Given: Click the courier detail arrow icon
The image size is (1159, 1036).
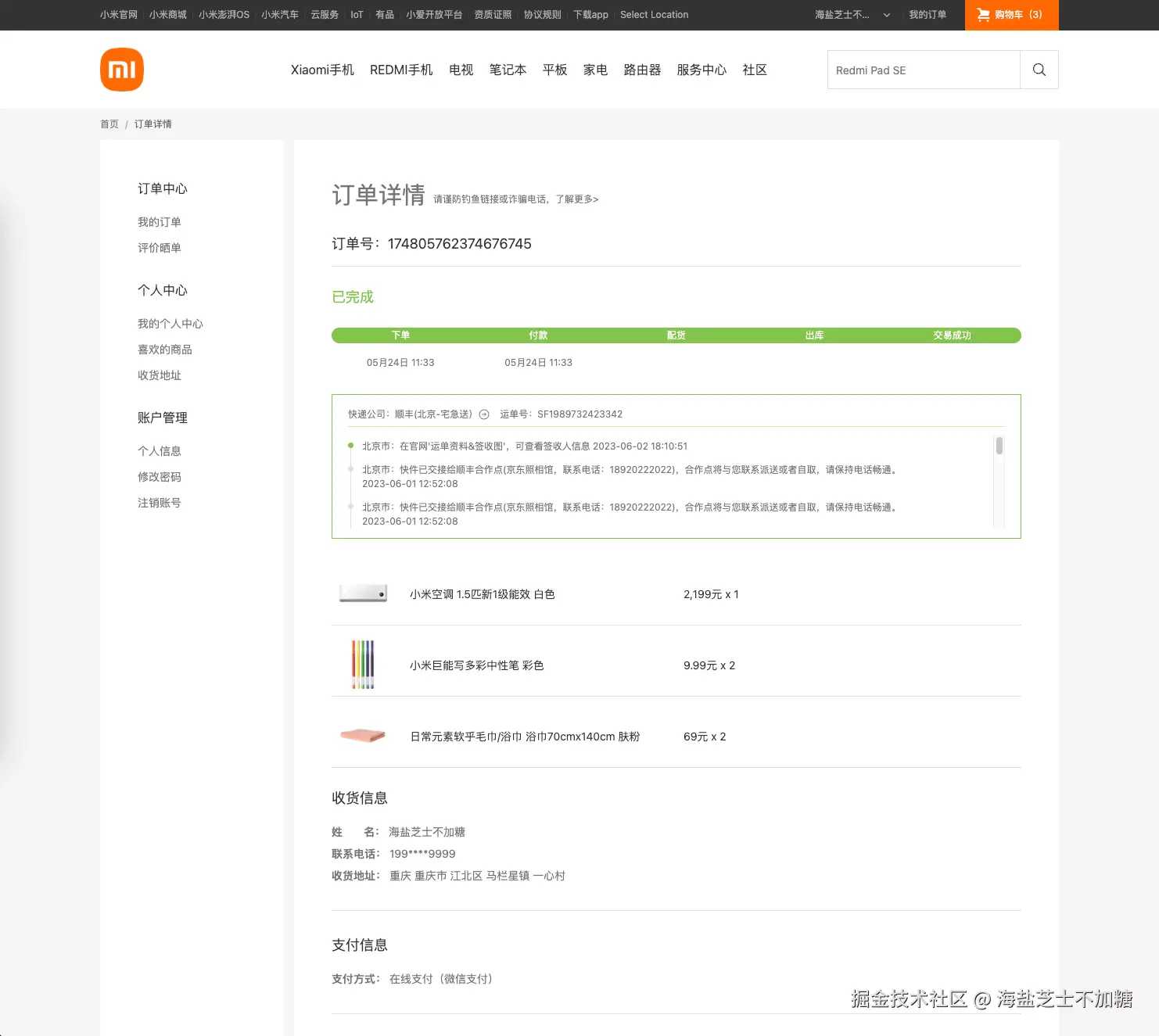Looking at the screenshot, I should 484,414.
